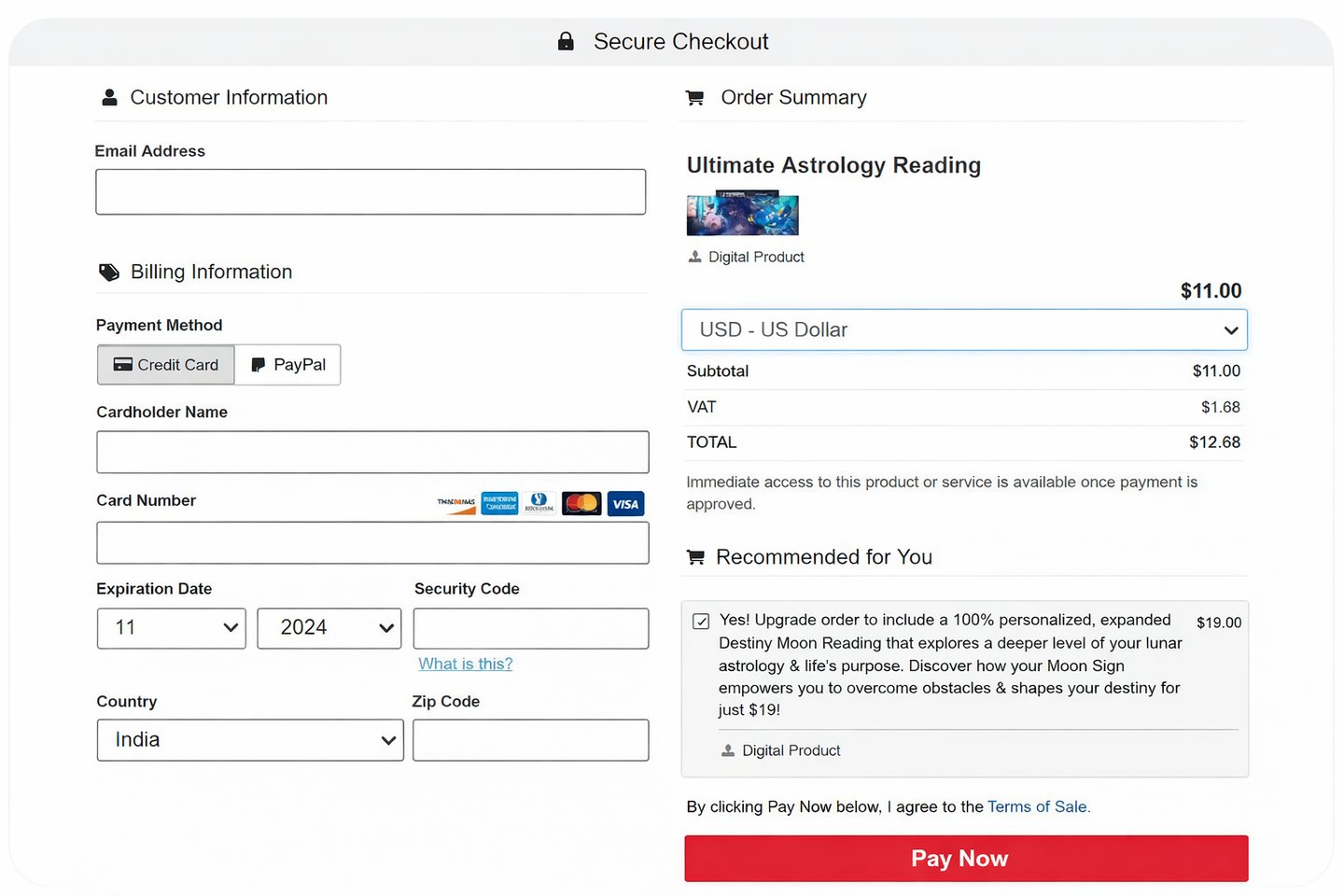Open the Terms of Sale link
Viewport: 1344px width, 896px height.
(x=1038, y=806)
